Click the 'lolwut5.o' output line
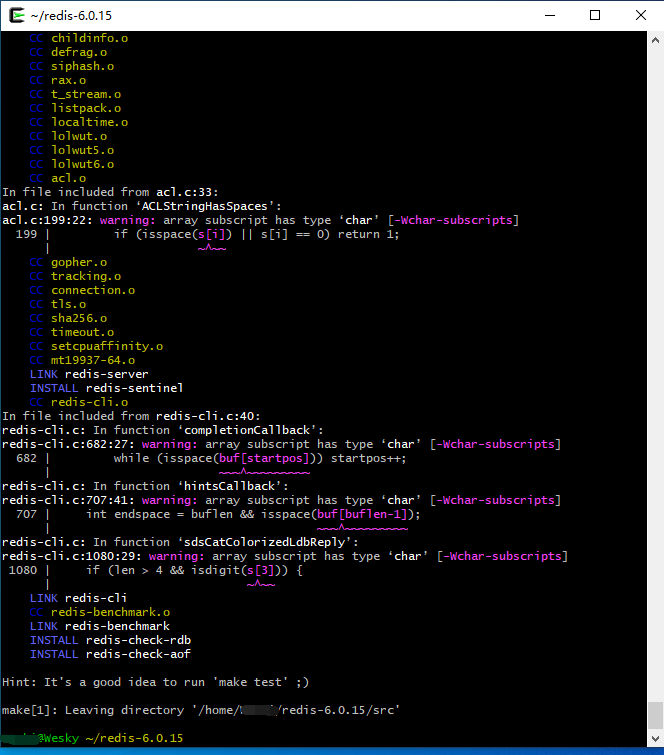Screen dimensions: 664x755 pos(72,150)
